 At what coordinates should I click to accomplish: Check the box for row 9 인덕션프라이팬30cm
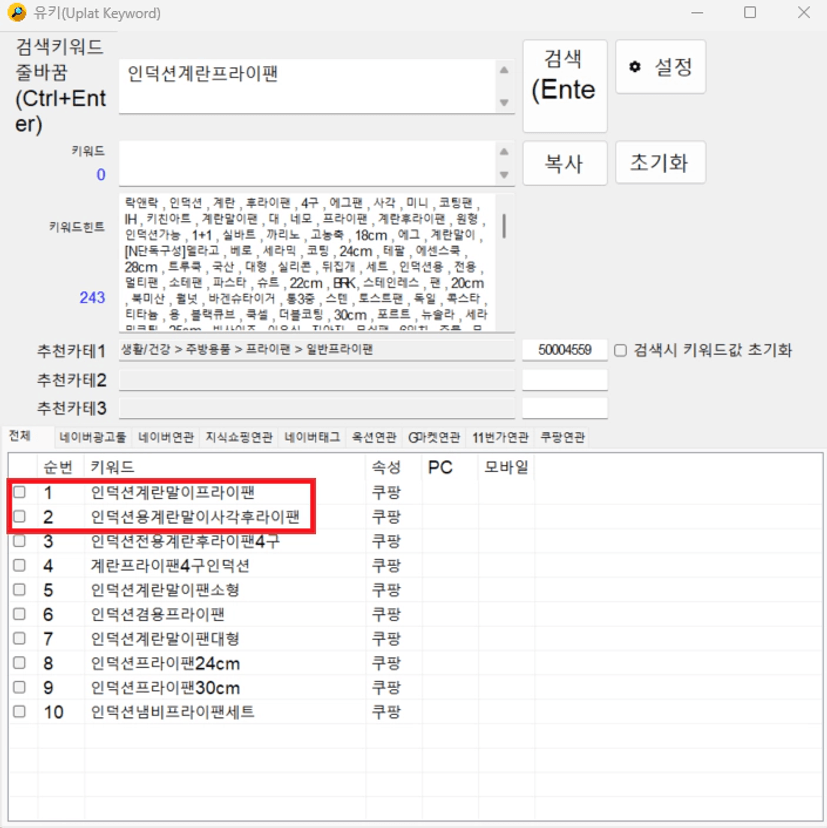20,687
